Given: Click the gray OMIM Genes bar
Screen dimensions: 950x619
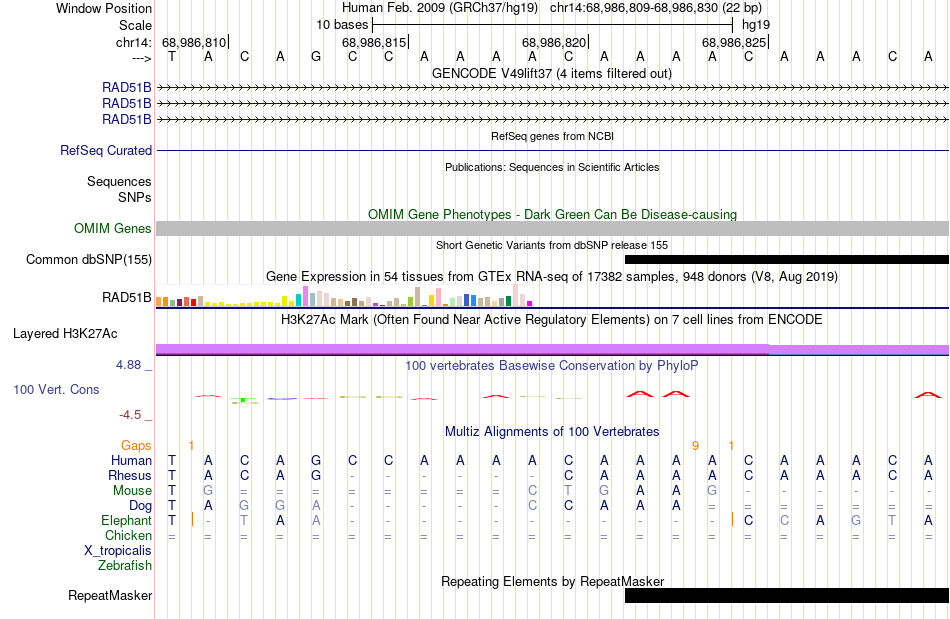Looking at the screenshot, I should (552, 228).
